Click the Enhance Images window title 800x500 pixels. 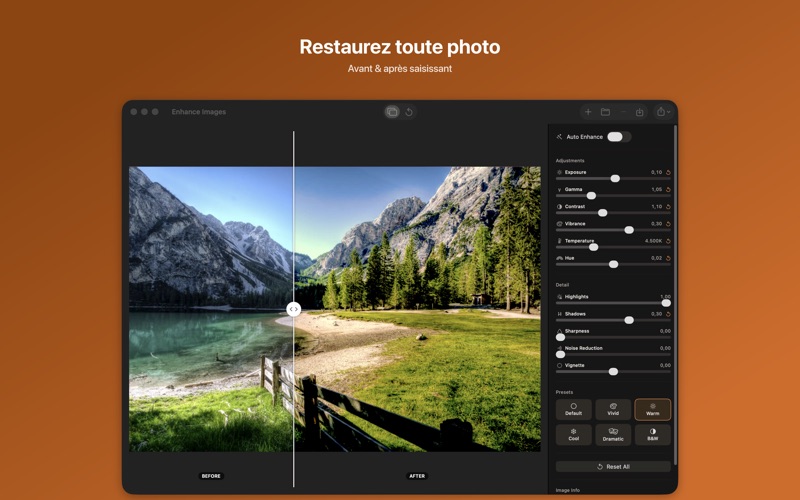coord(198,112)
